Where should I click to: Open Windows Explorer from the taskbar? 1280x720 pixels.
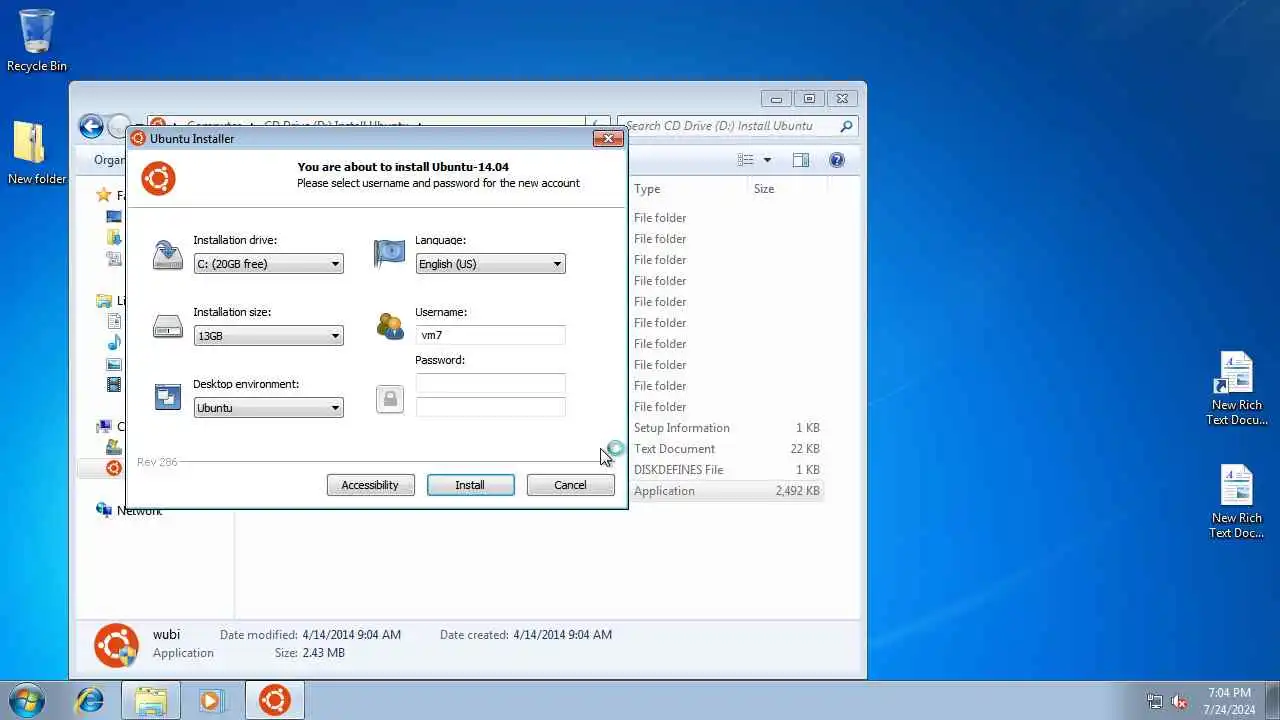151,700
